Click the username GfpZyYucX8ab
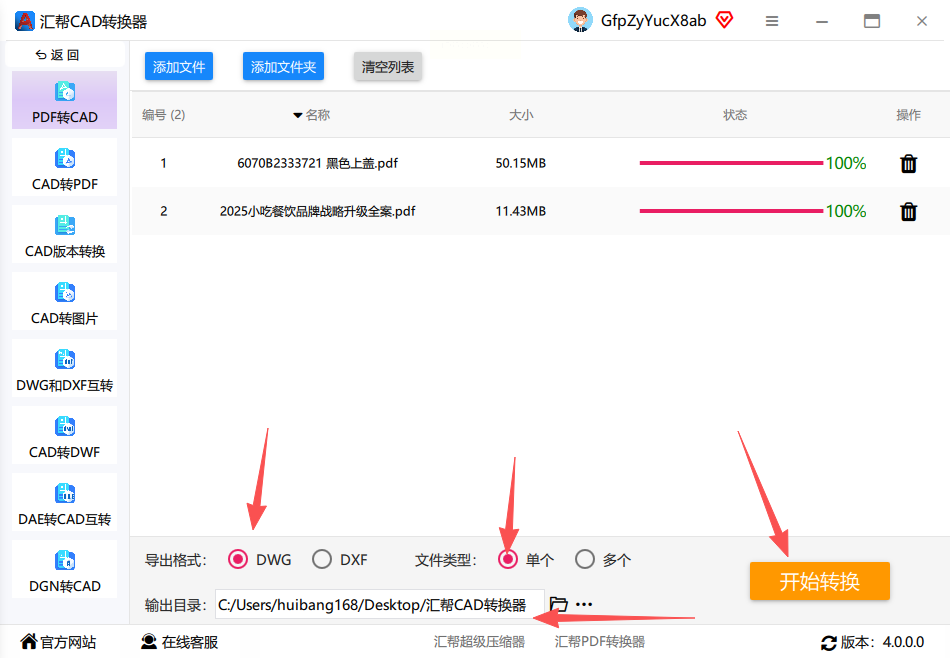 pyautogui.click(x=653, y=21)
